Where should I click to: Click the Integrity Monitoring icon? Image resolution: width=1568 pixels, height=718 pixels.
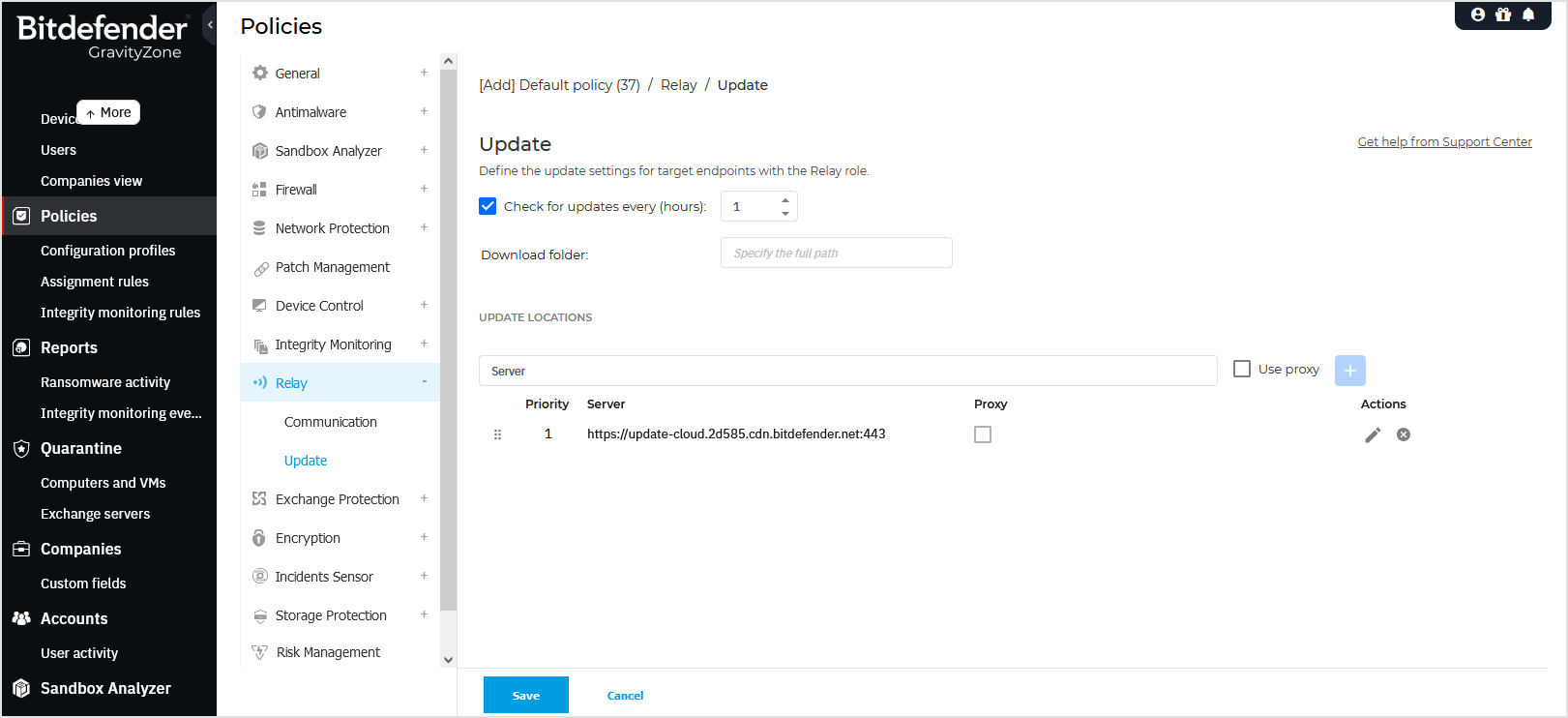click(260, 345)
